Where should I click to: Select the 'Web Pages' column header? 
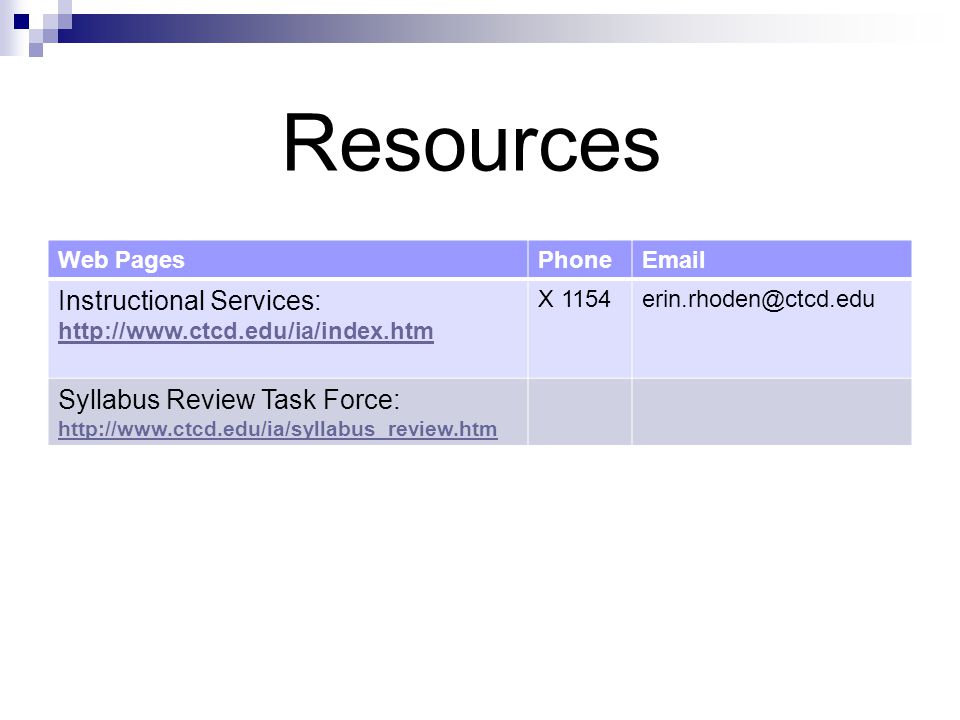(288, 260)
